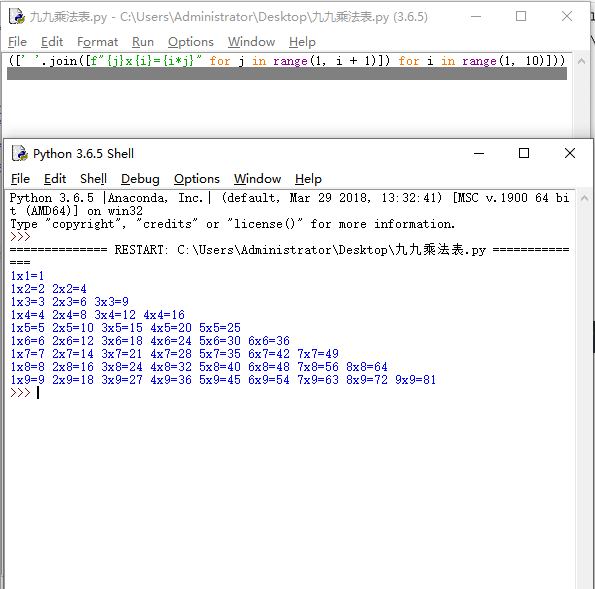Maximize the 九九乘法表.py editor window
Viewport: 595px width, 589px height.
click(x=521, y=16)
